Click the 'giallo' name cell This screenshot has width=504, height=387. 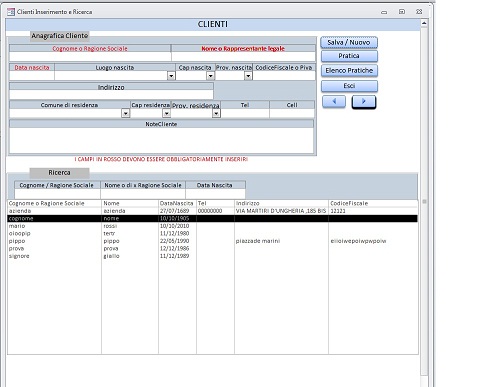(111, 256)
